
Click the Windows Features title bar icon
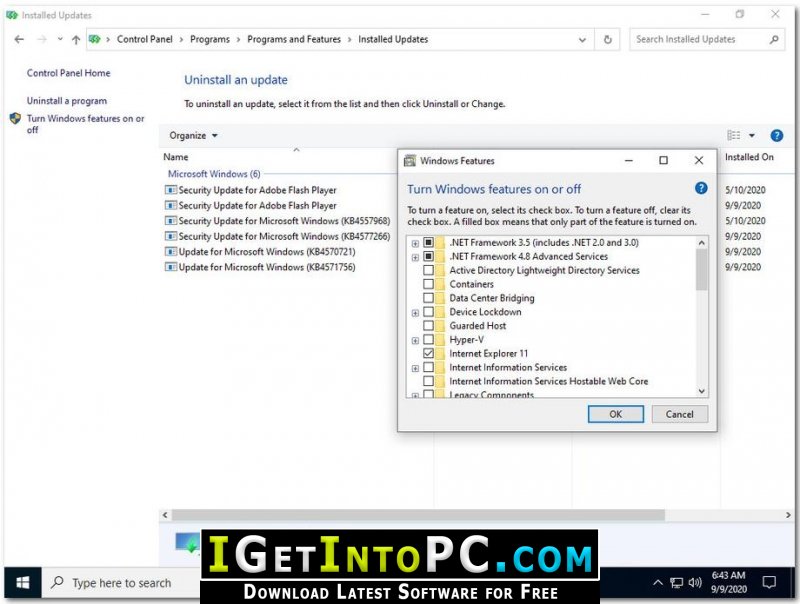pos(410,161)
